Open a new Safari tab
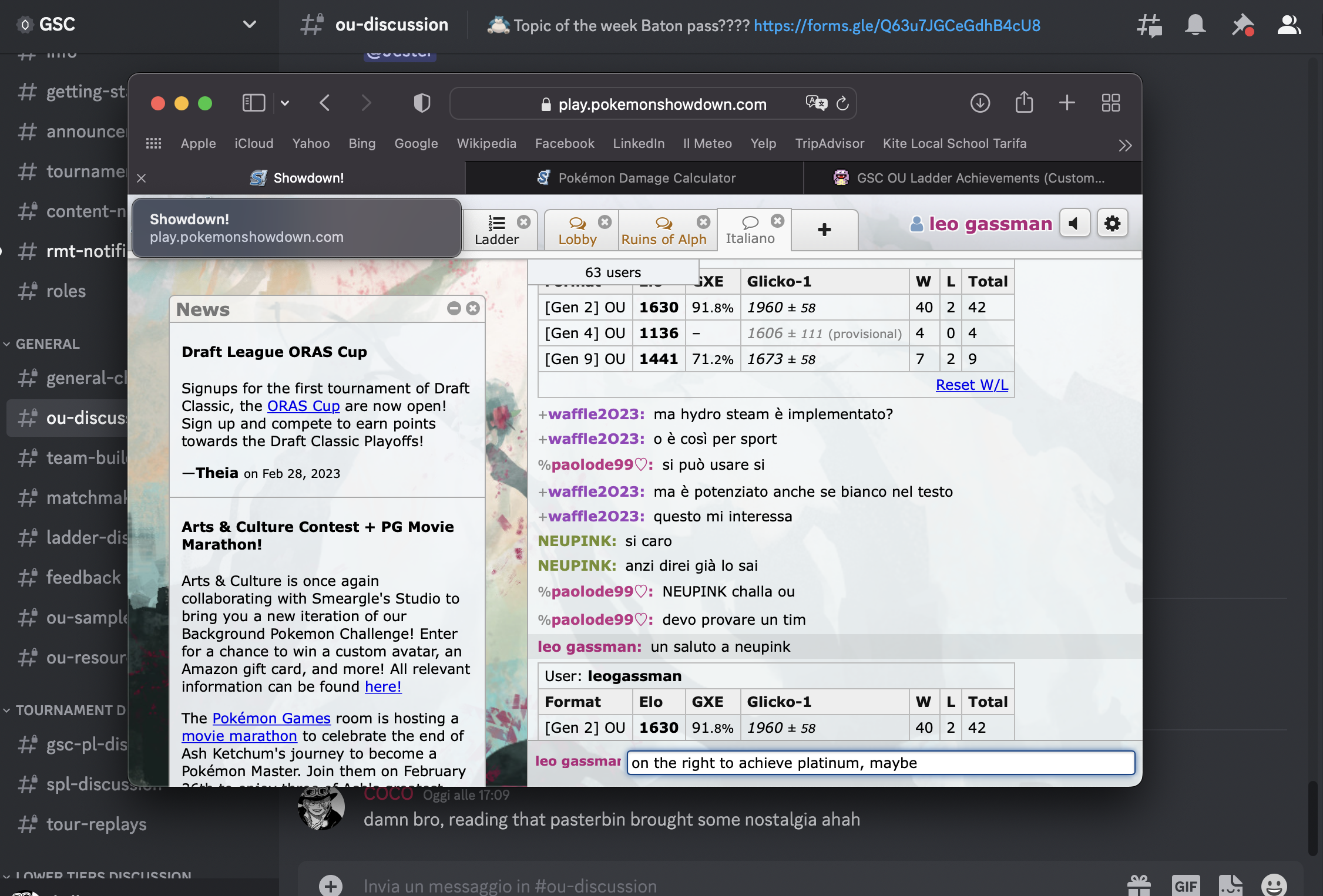This screenshot has width=1323, height=896. tap(1067, 103)
